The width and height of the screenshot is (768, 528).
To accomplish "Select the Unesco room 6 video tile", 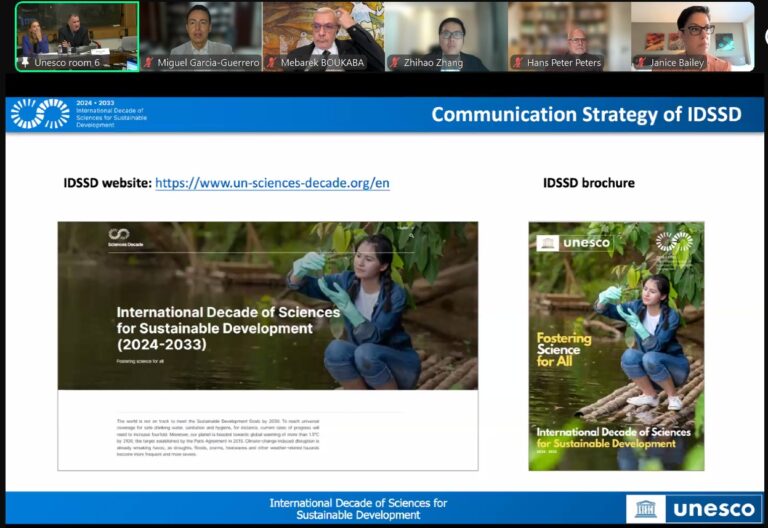I will [77, 36].
